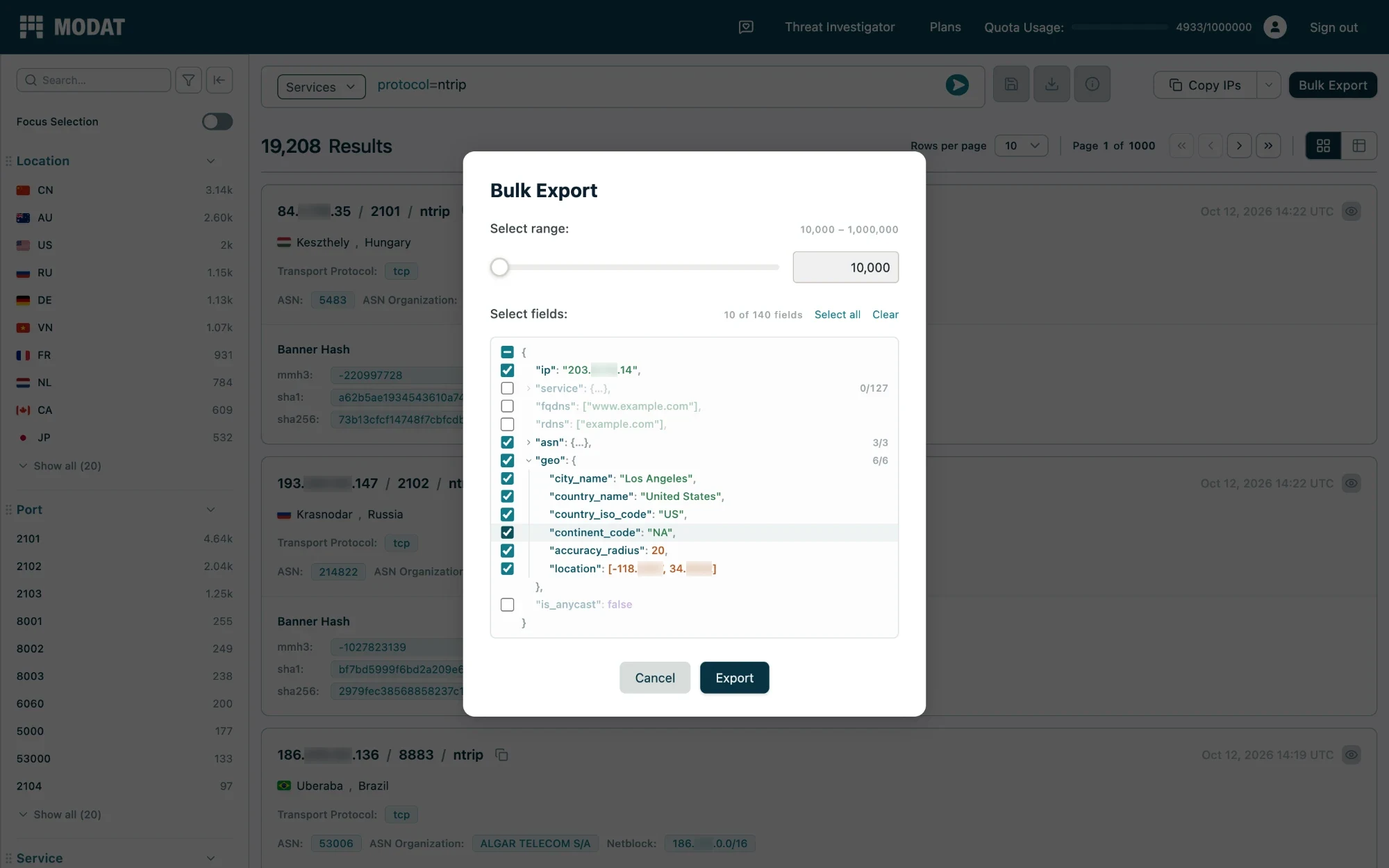Image resolution: width=1389 pixels, height=868 pixels.
Task: Click the Select all link
Action: (x=837, y=315)
